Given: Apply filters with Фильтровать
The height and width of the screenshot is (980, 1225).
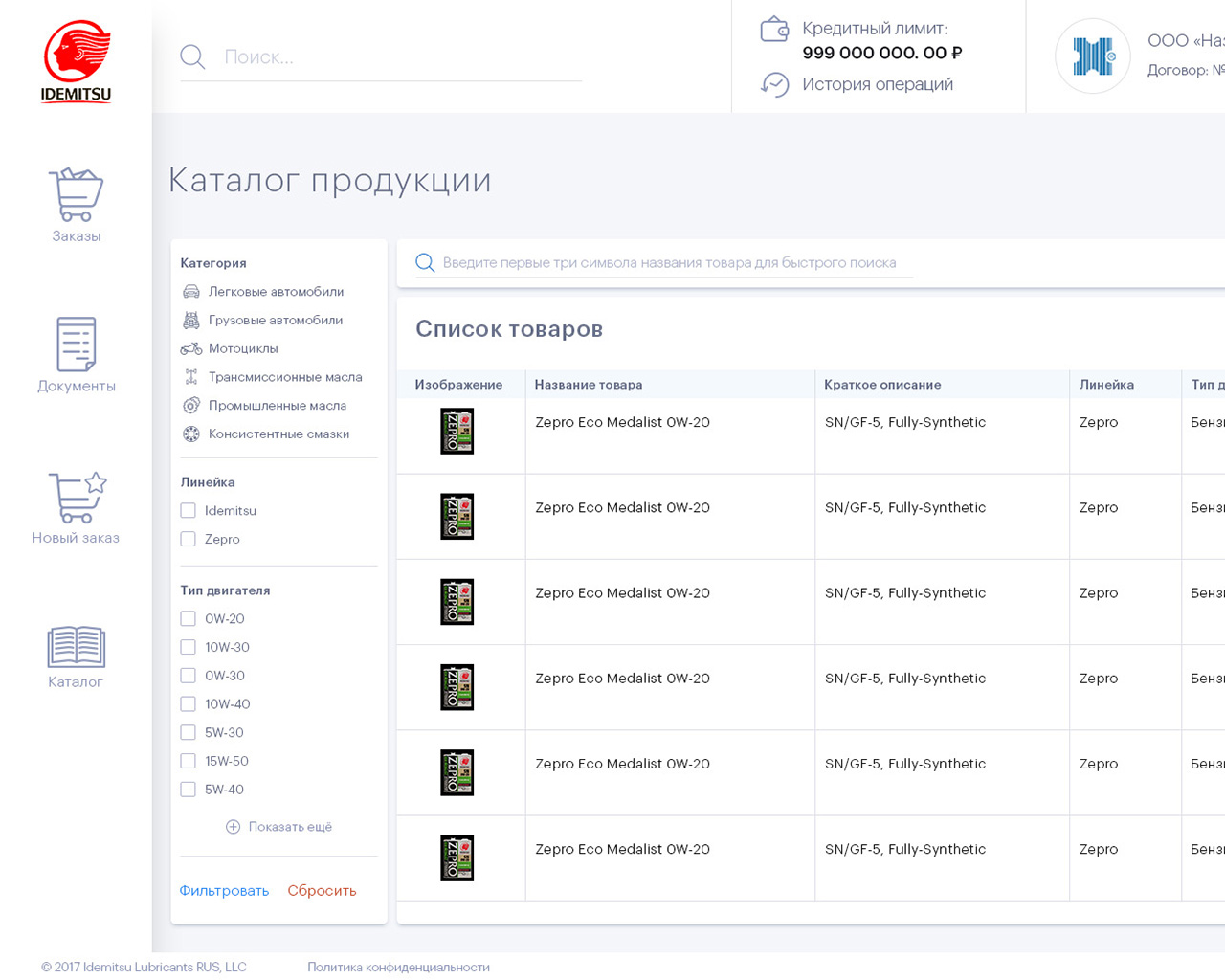Looking at the screenshot, I should (224, 891).
